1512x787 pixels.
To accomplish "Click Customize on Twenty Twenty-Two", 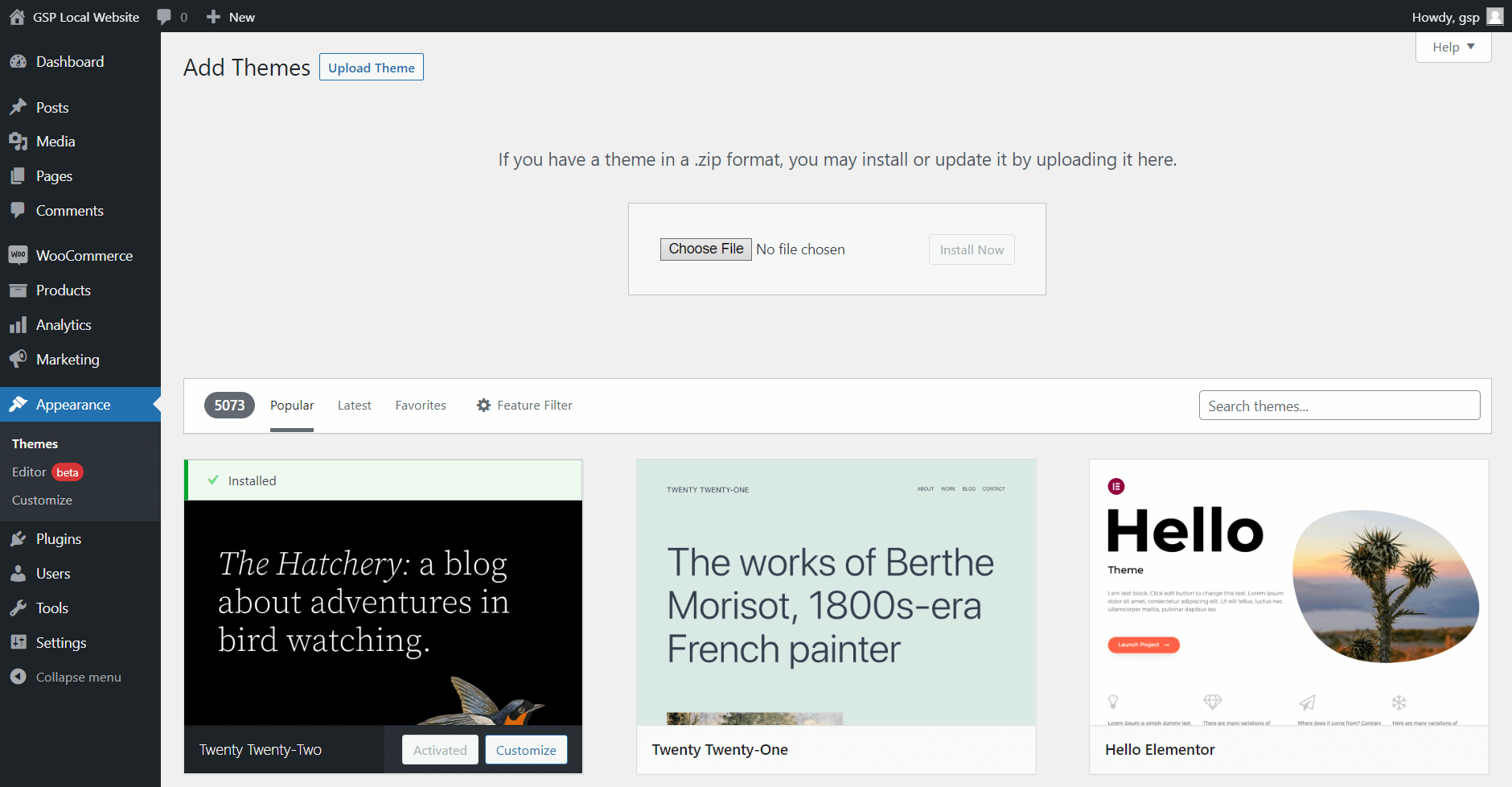I will [526, 749].
